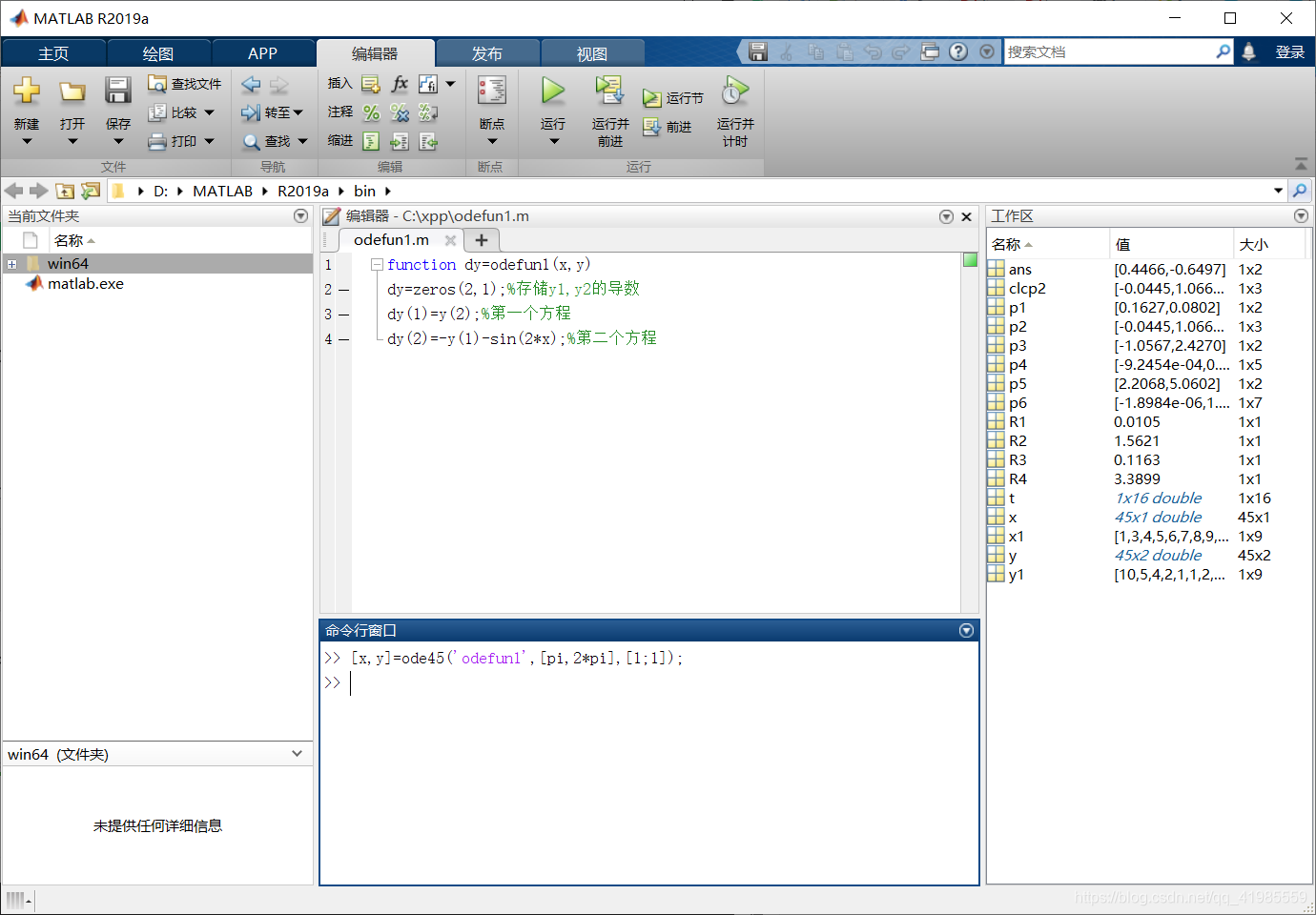The width and height of the screenshot is (1316, 915).
Task: Select the odefun1.m editor tab
Action: [x=392, y=240]
